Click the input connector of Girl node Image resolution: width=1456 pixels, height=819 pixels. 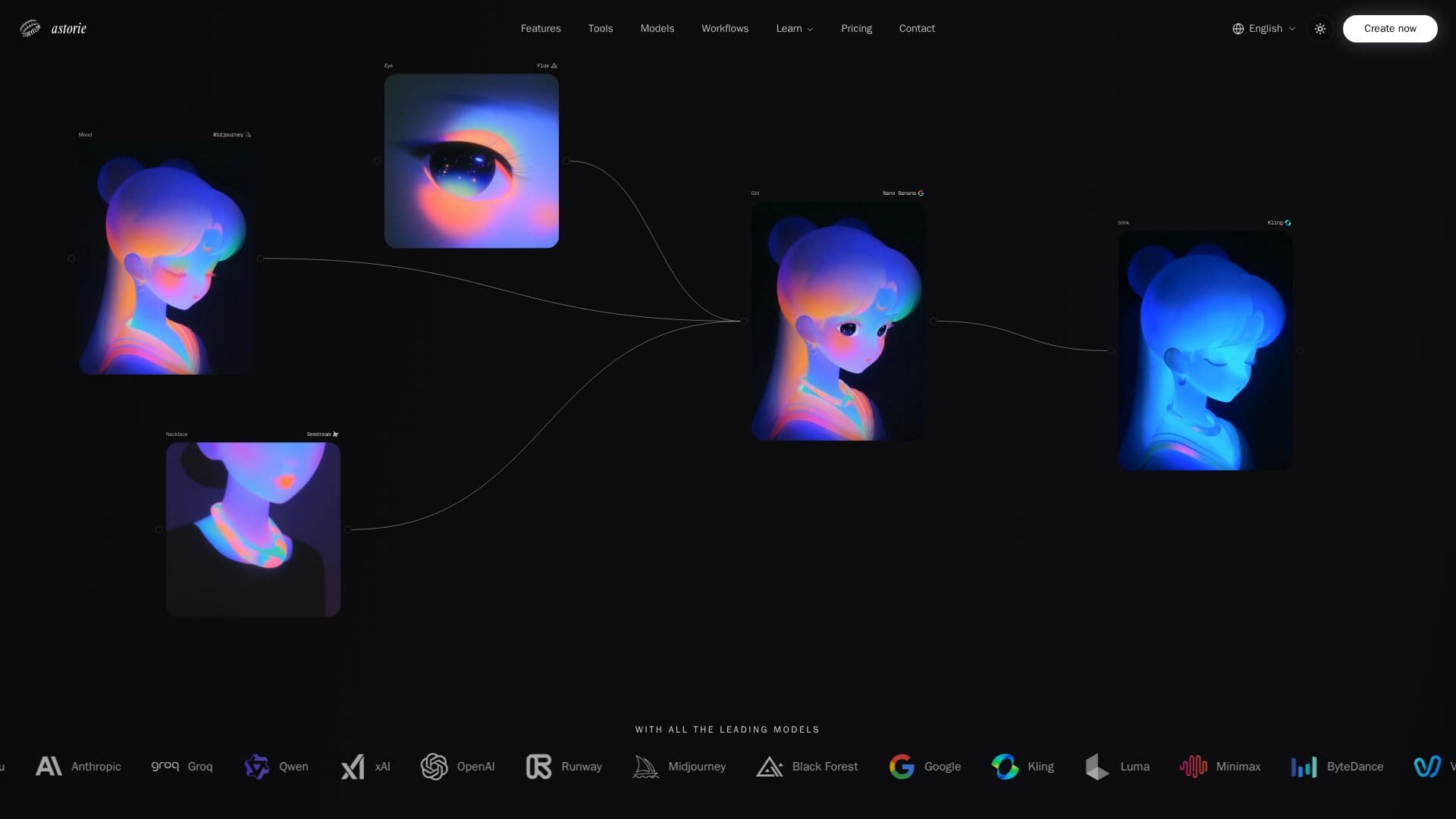pos(744,321)
